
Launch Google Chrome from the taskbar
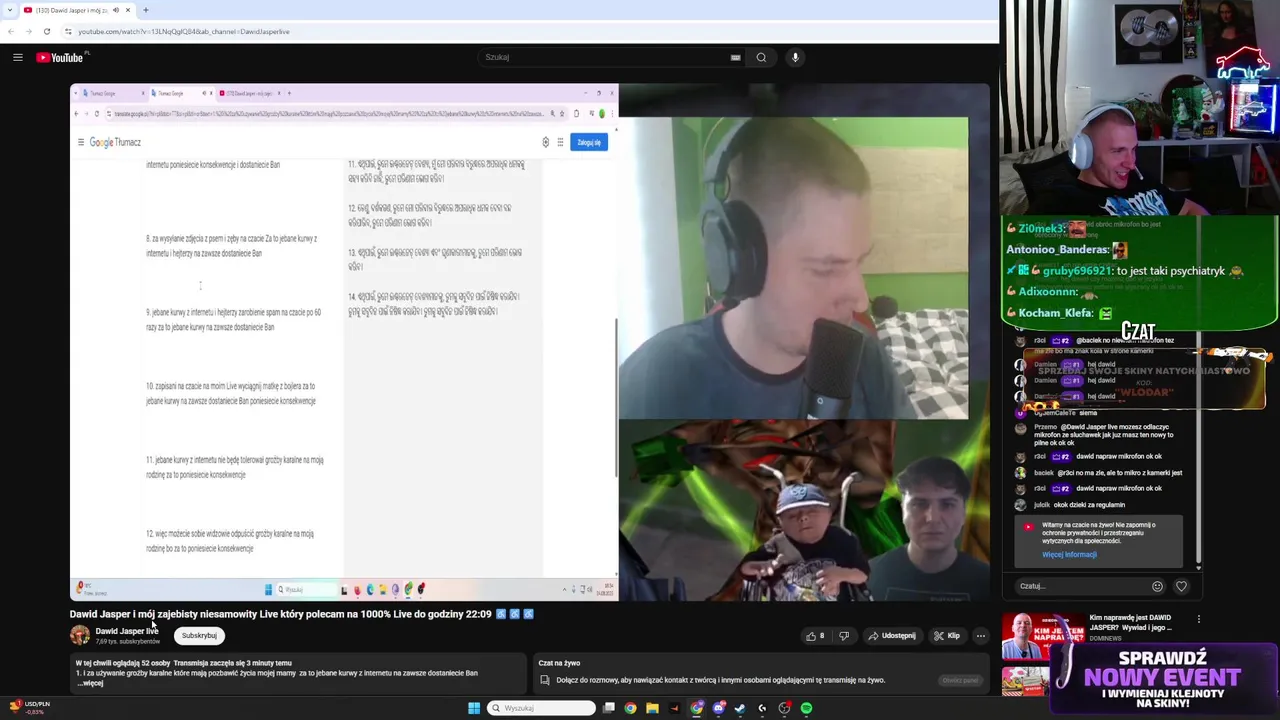click(630, 708)
